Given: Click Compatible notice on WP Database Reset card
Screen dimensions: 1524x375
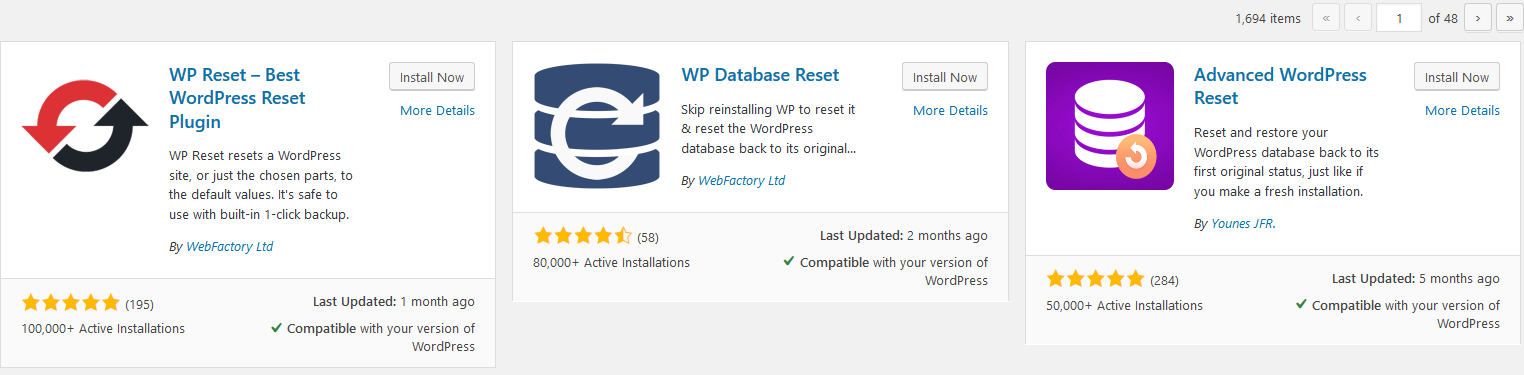Looking at the screenshot, I should point(885,271).
